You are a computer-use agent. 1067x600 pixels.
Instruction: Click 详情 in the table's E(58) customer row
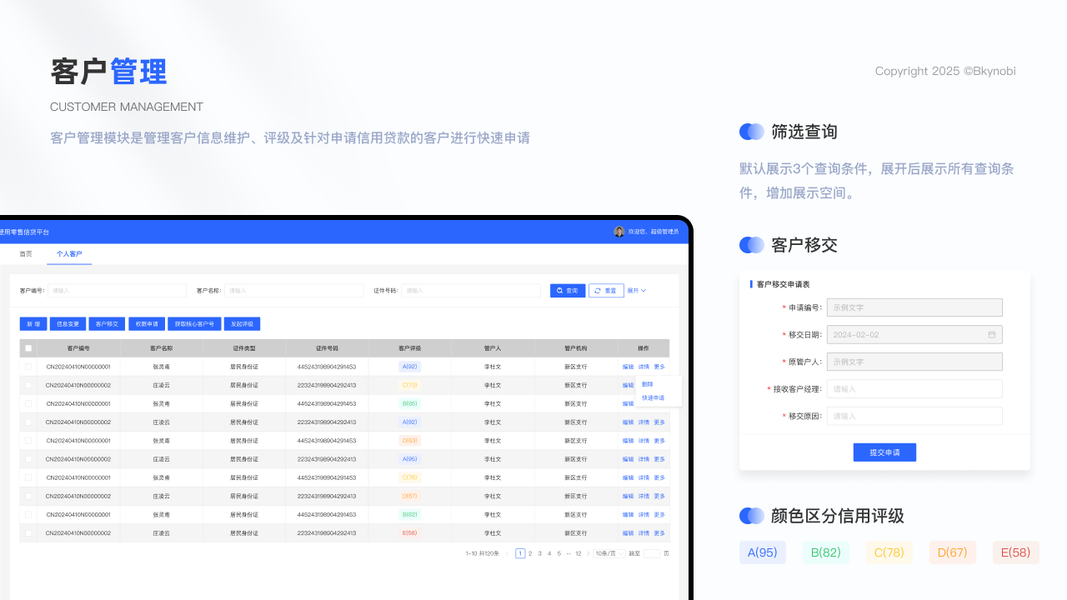pos(644,533)
